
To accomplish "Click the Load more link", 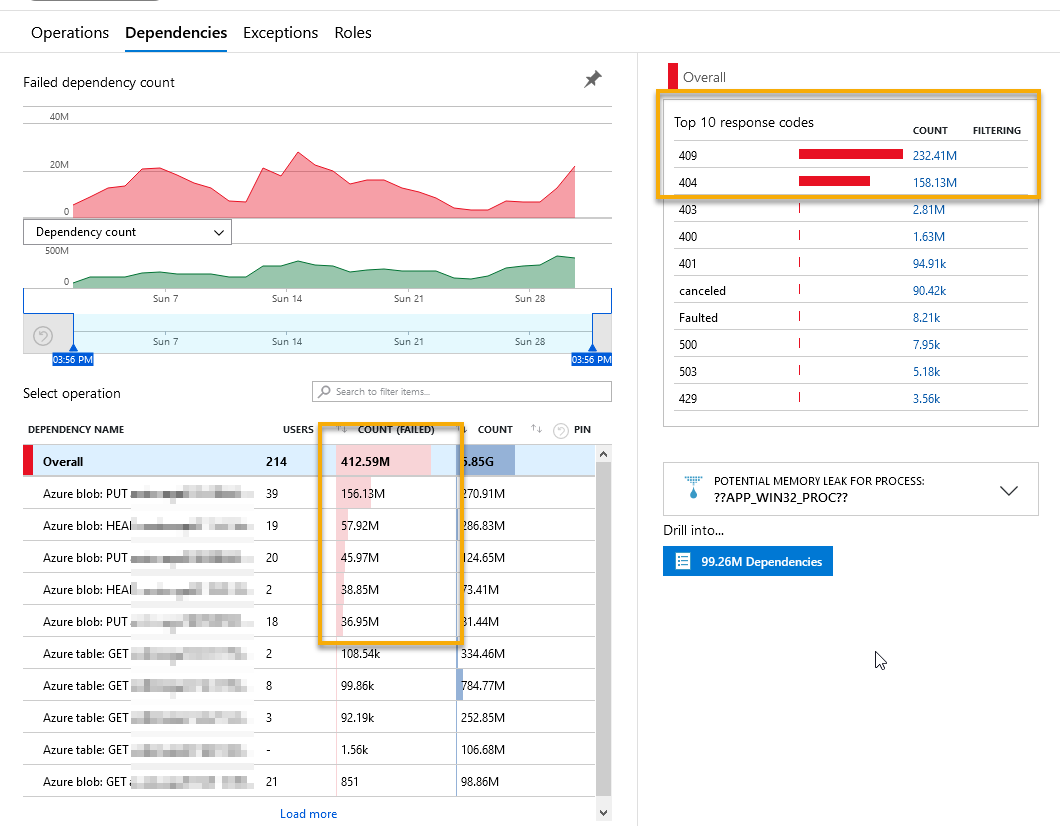I will pyautogui.click(x=308, y=813).
